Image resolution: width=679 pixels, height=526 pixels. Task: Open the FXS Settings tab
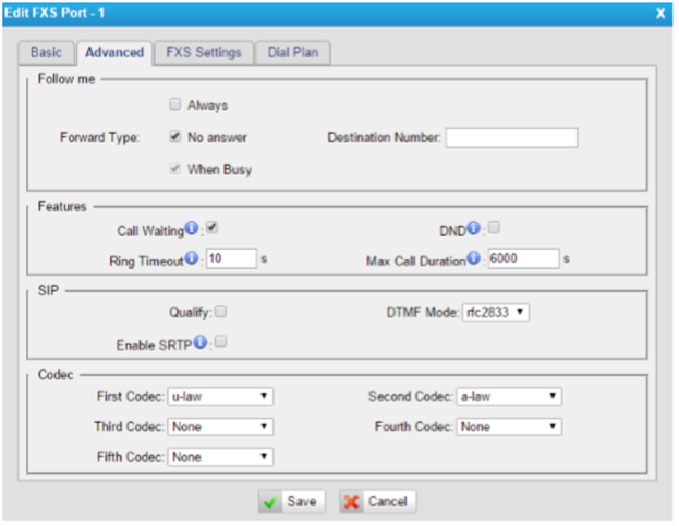click(203, 52)
